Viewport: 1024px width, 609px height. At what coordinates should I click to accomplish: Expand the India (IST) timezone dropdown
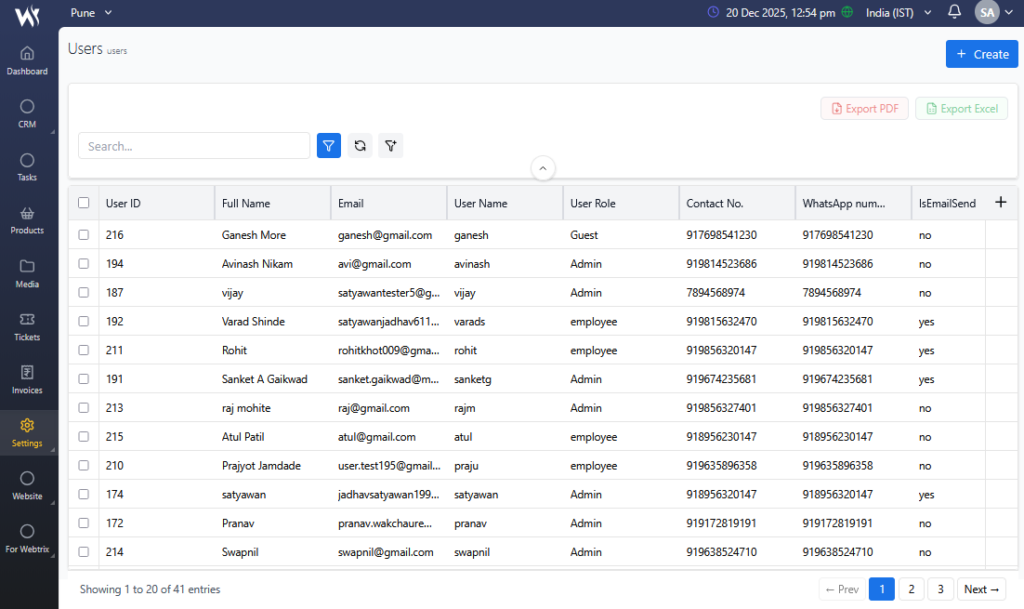coord(898,12)
